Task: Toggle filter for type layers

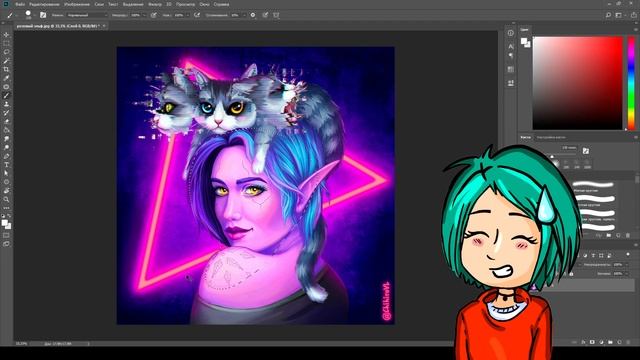Action: tap(593, 256)
